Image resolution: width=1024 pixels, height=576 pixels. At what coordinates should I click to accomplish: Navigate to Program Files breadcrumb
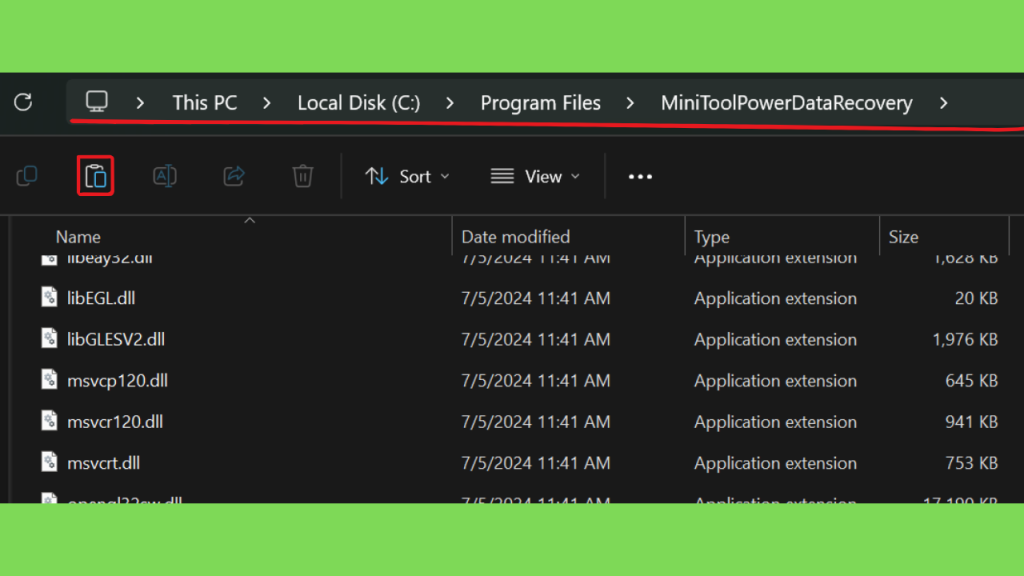540,103
